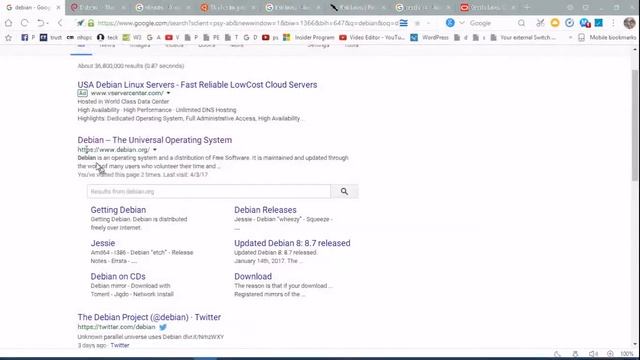Open the search engine chooser dropdown arrow
The width and height of the screenshot is (640, 360).
click(x=462, y=23)
